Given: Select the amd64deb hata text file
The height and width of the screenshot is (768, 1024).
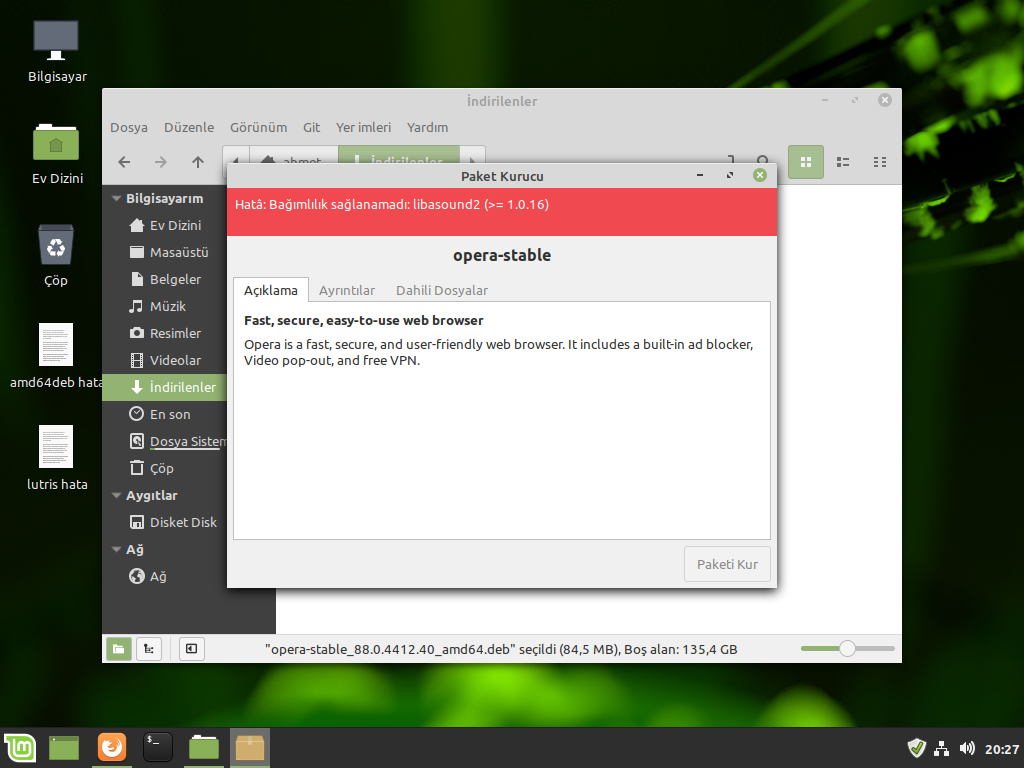Looking at the screenshot, I should tap(56, 357).
